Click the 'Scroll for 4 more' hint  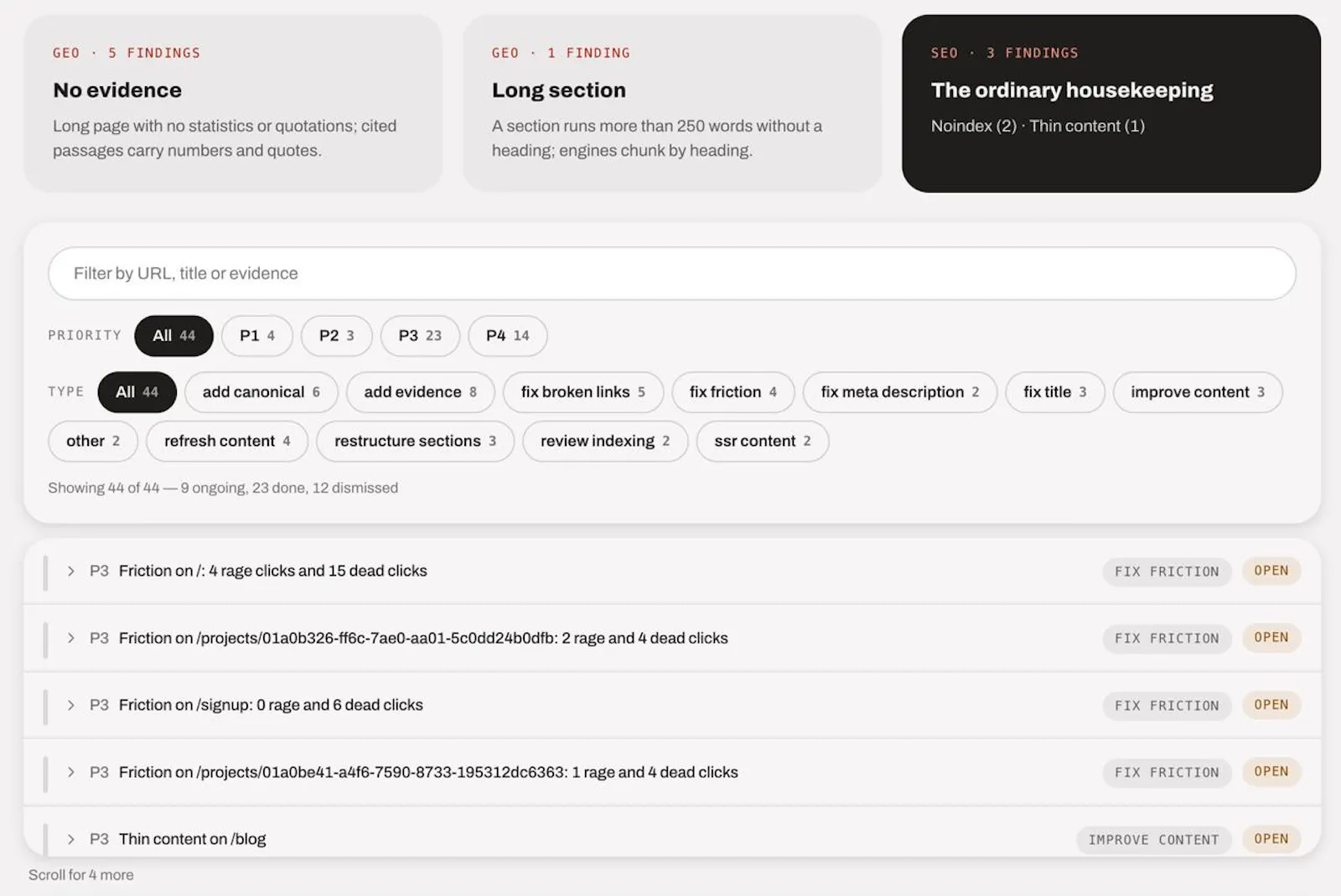[81, 875]
